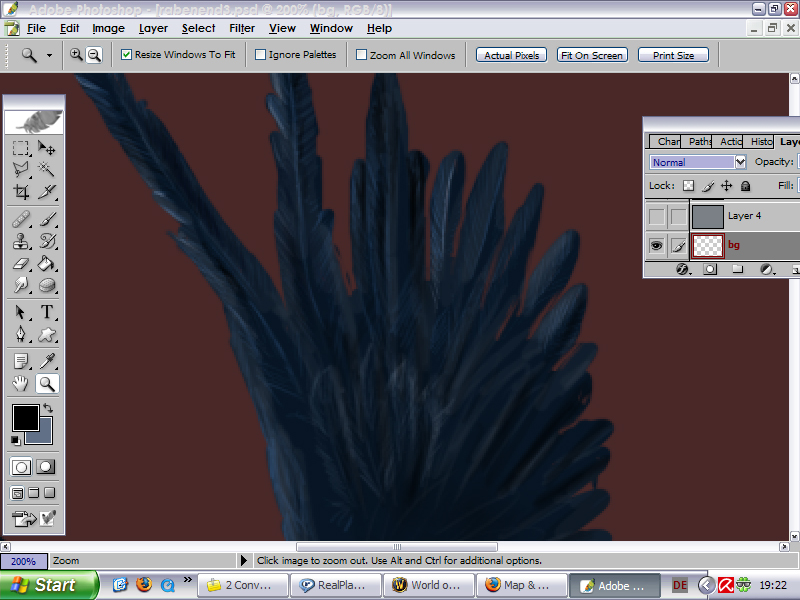800x600 pixels.
Task: Select the Eraser tool
Action: click(21, 263)
